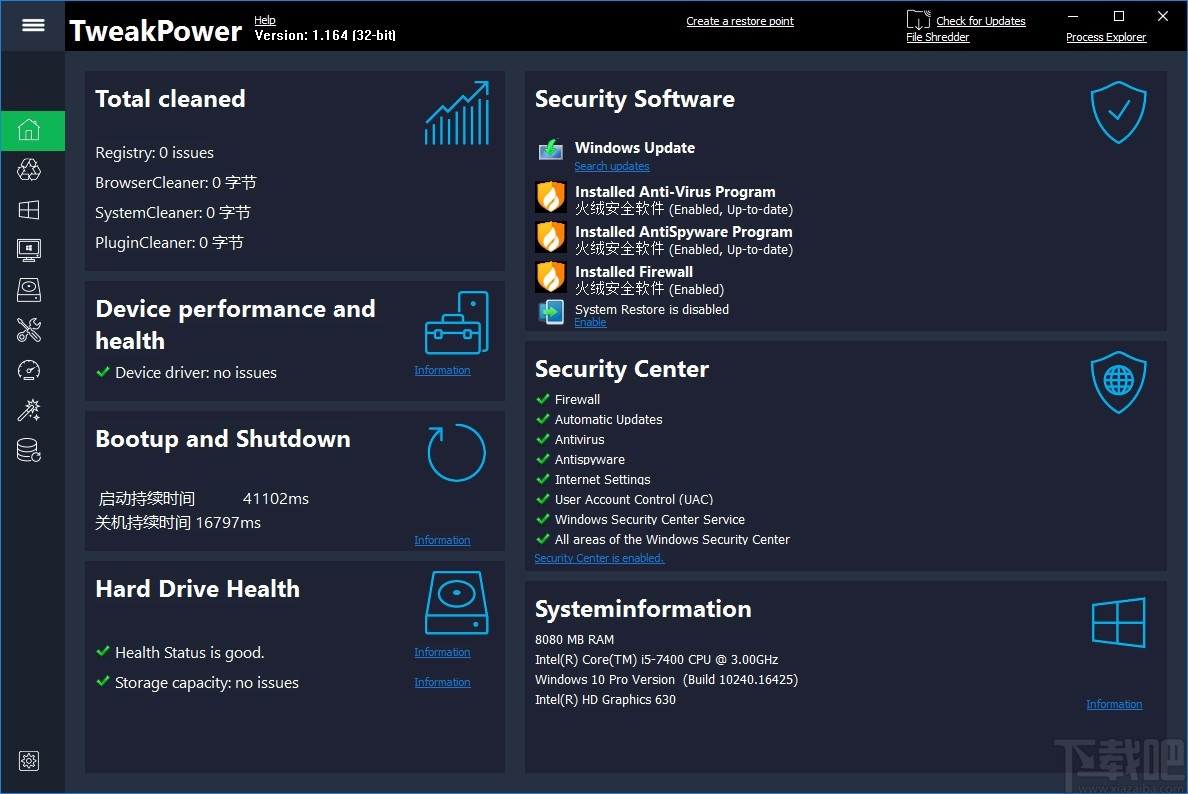The width and height of the screenshot is (1188, 794).
Task: Open the magic wand sidebar icon
Action: 29,410
